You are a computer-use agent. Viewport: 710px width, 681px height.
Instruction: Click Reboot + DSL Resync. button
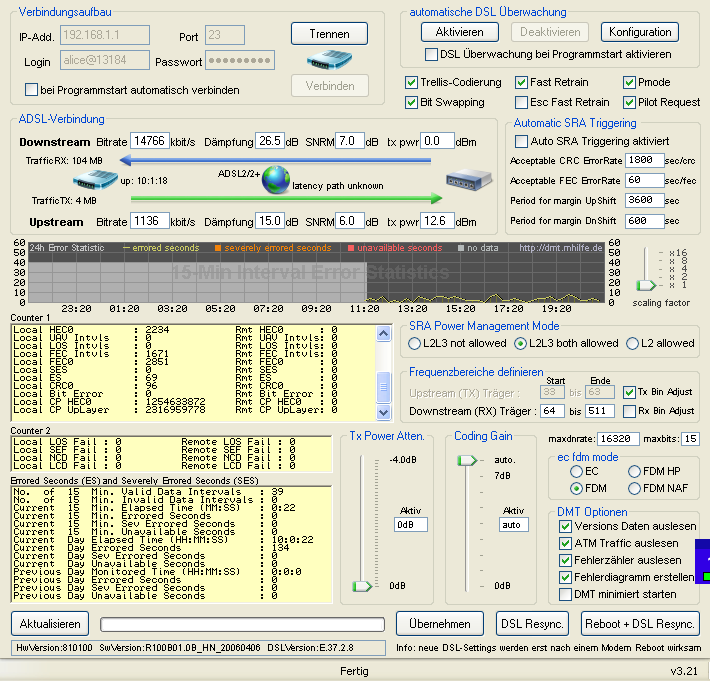(640, 623)
